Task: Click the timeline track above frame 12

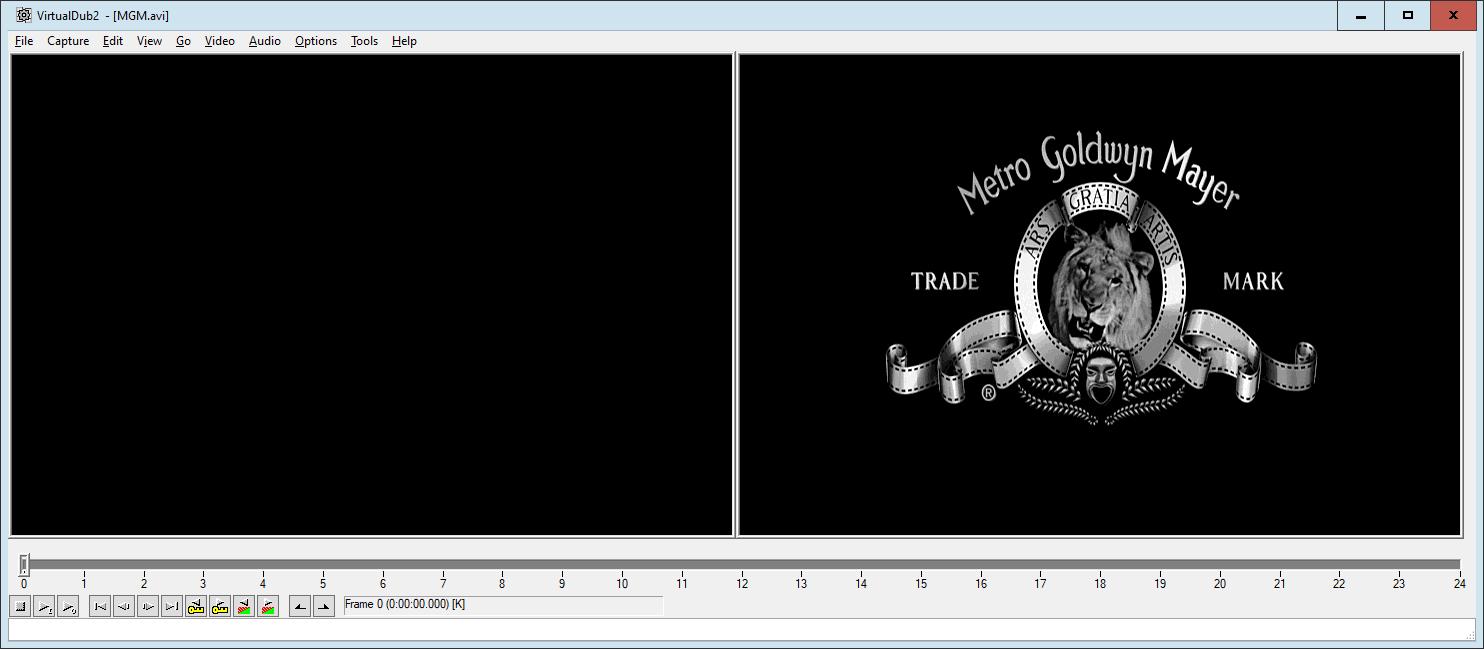Action: 742,564
